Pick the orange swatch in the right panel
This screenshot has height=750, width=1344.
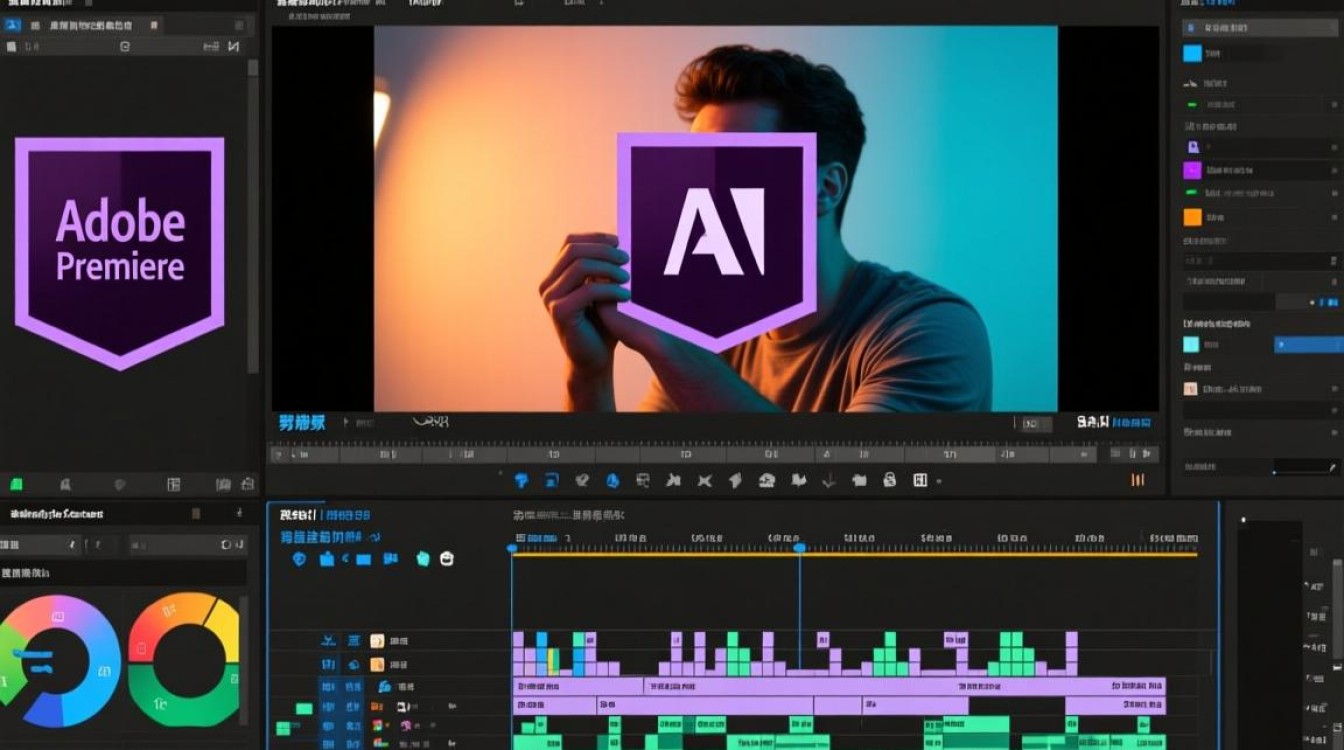[1192, 217]
